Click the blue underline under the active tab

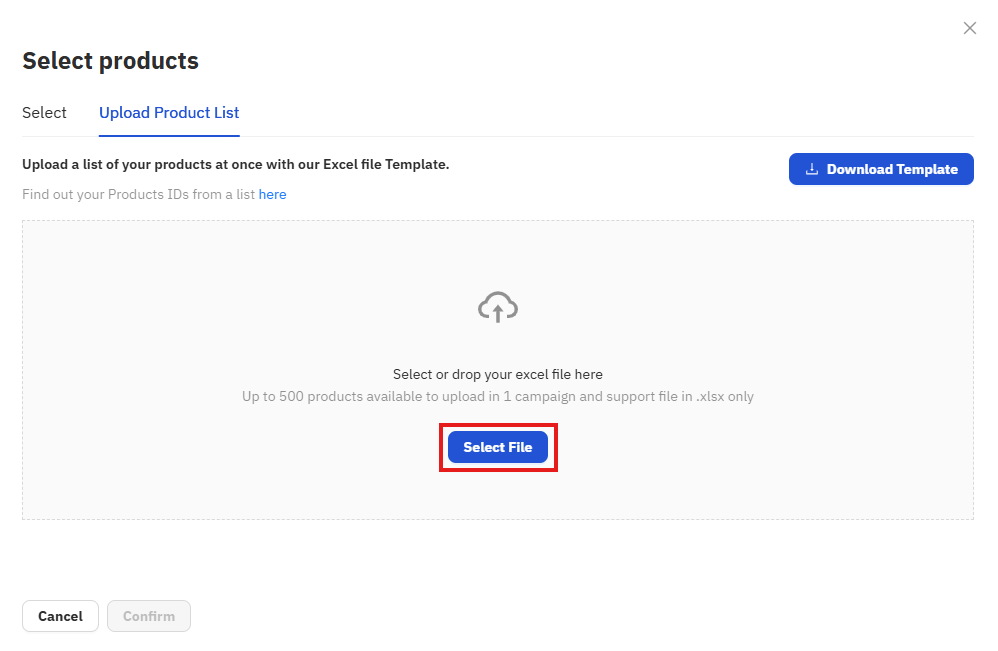tap(169, 135)
